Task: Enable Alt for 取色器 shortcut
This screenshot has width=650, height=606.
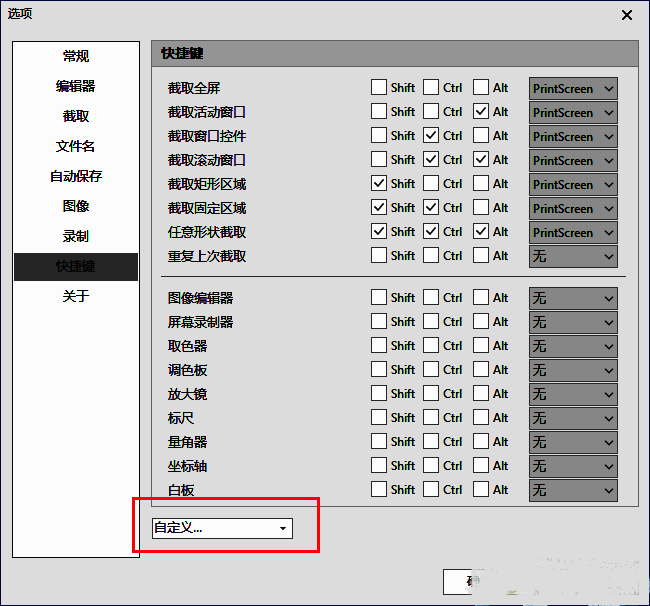Action: (481, 346)
